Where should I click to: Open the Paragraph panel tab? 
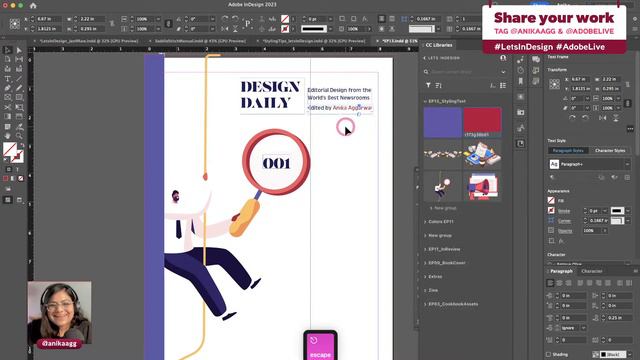click(x=561, y=271)
